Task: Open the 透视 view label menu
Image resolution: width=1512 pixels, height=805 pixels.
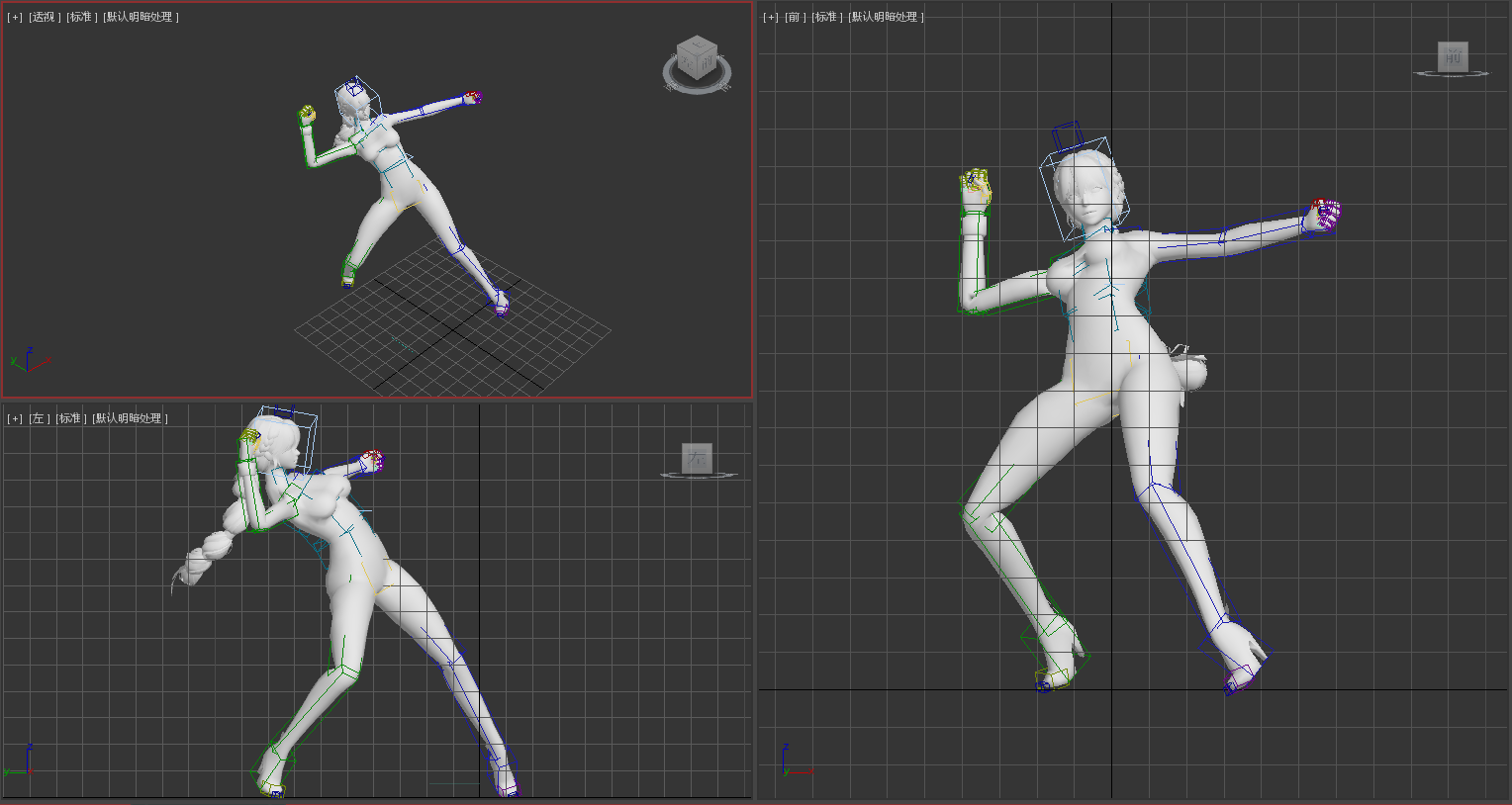Action: 44,17
